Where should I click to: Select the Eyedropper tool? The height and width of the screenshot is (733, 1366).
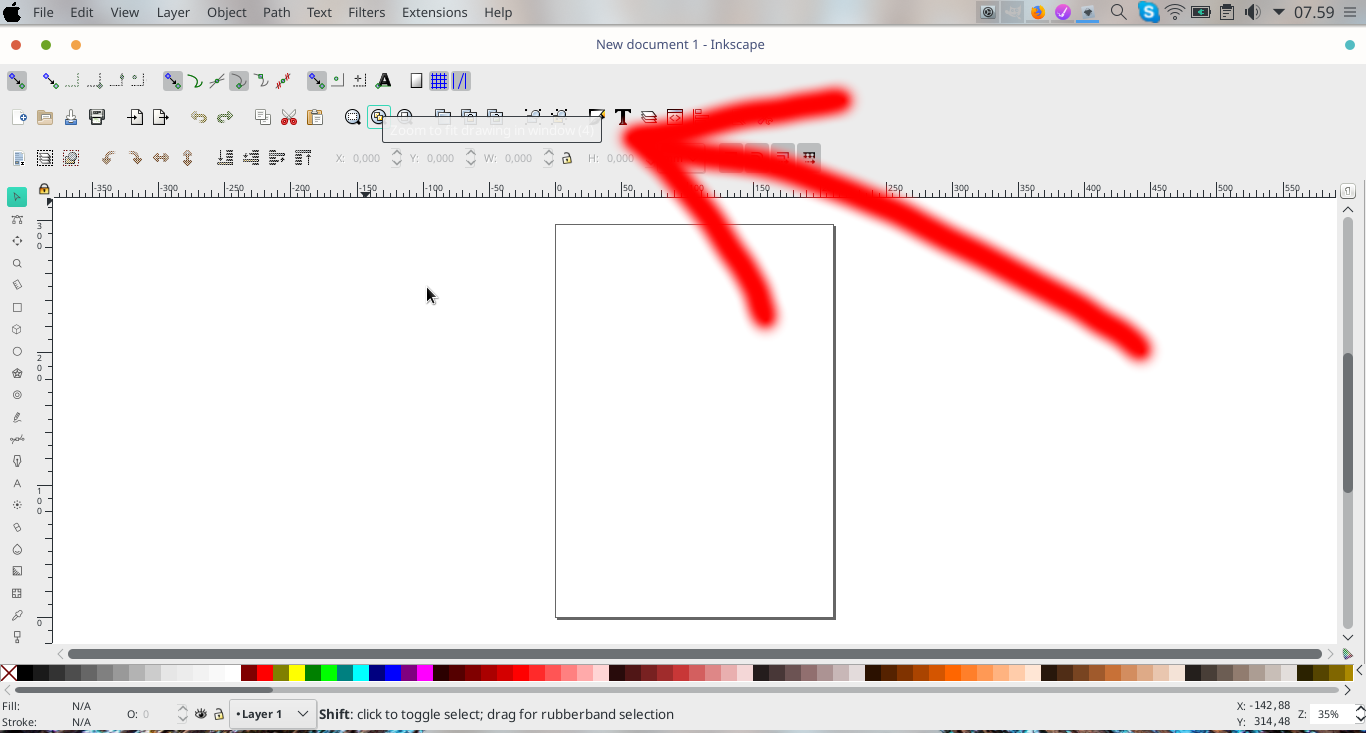coord(16,615)
